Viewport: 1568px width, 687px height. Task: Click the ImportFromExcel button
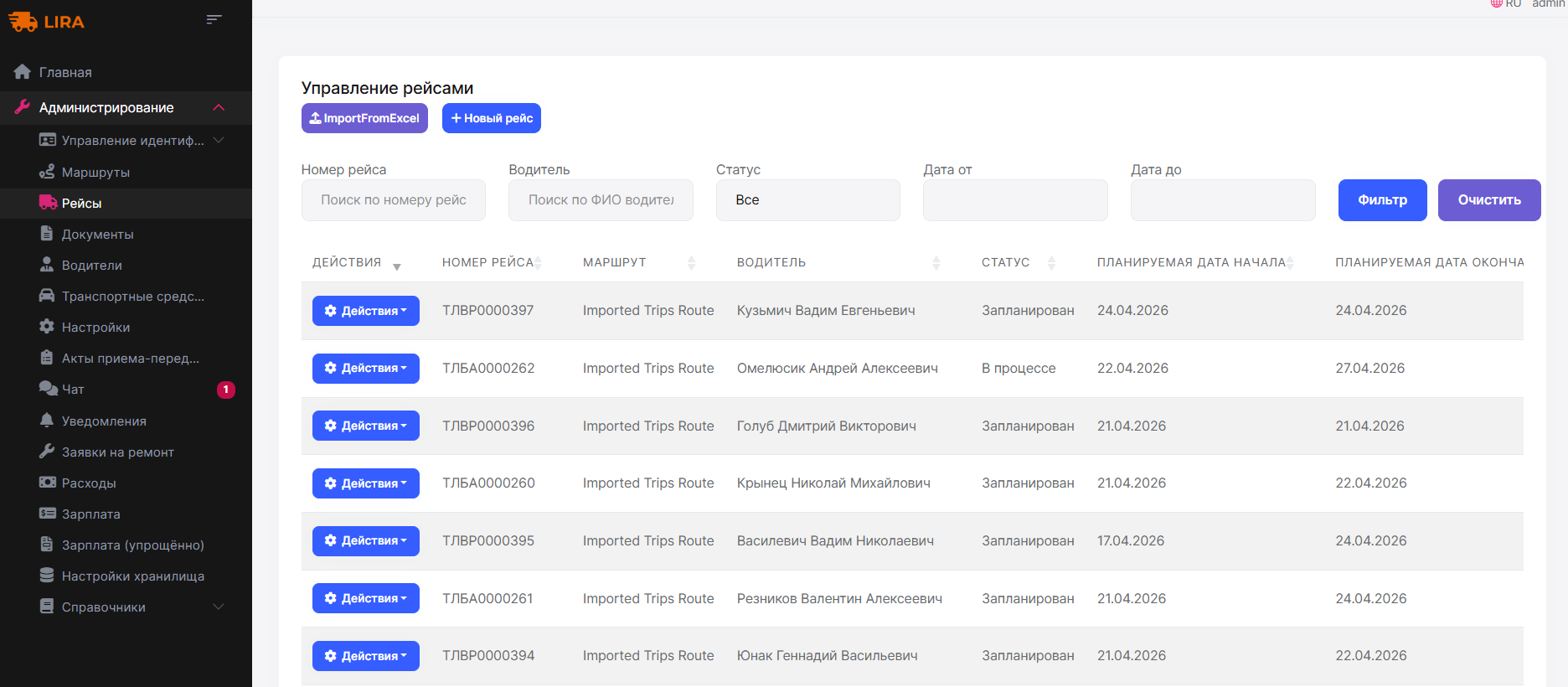click(x=364, y=118)
